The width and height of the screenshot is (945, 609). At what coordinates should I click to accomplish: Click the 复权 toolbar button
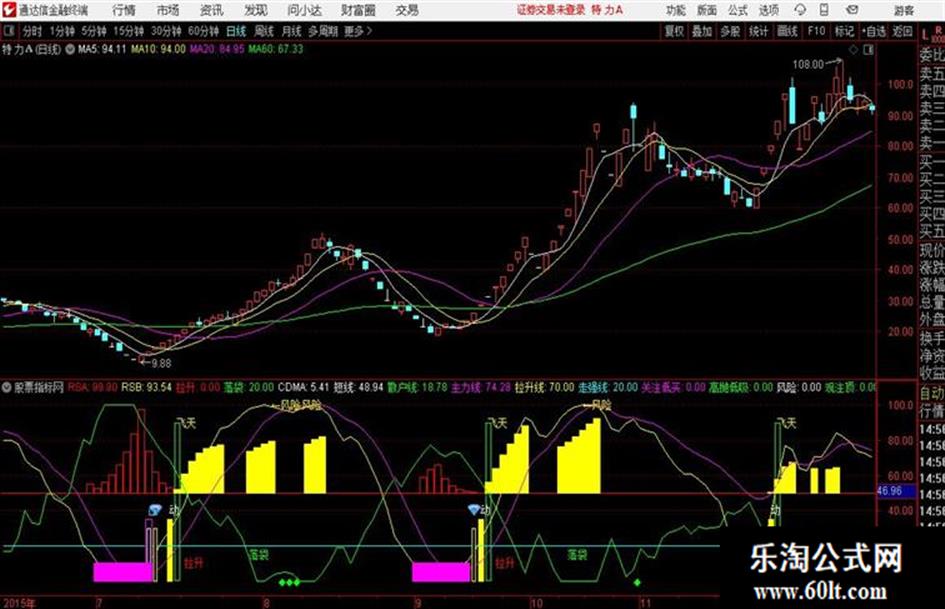coord(674,31)
